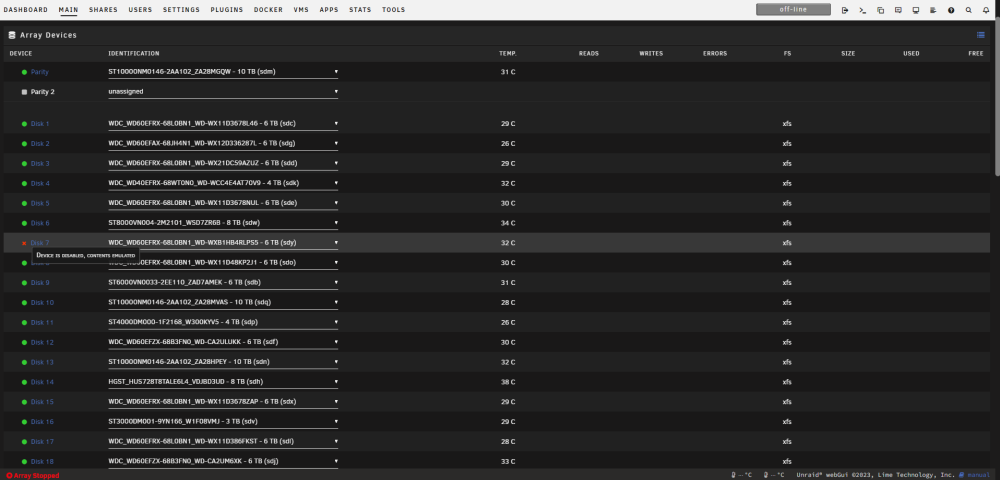Click the Logout icon in header

point(845,10)
